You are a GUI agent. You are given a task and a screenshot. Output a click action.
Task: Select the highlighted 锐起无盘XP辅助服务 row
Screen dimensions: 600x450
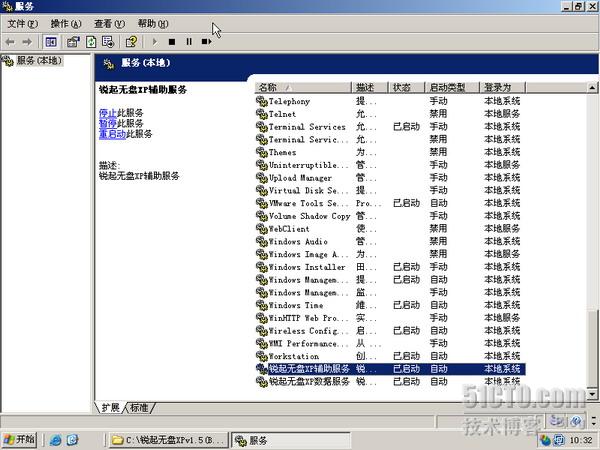pos(390,369)
